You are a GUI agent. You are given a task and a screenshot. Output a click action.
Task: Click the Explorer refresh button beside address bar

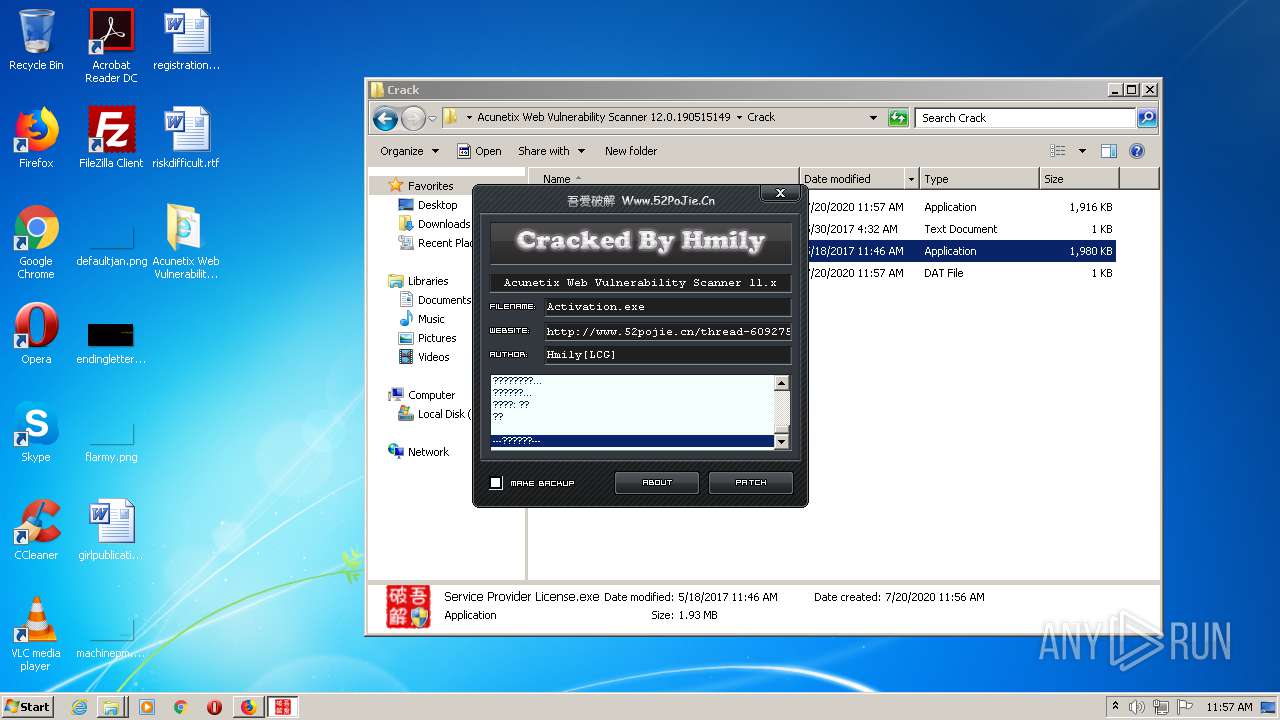click(898, 117)
